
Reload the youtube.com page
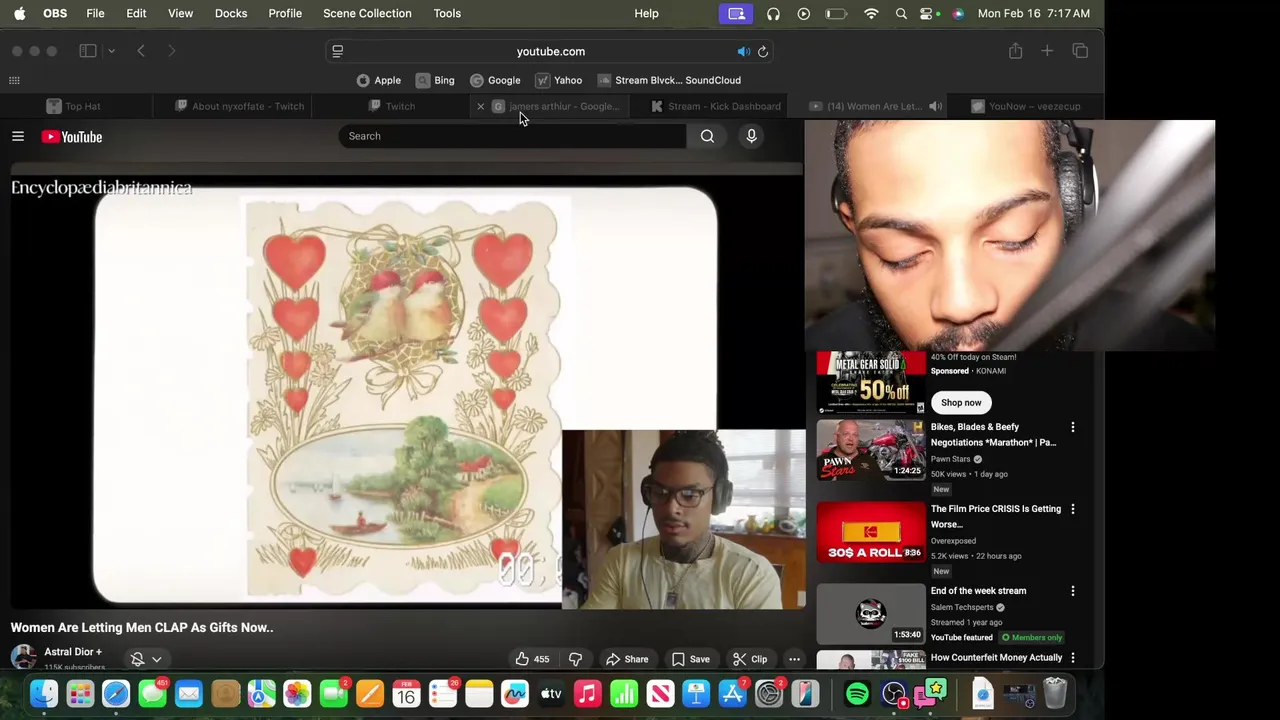pyautogui.click(x=763, y=51)
